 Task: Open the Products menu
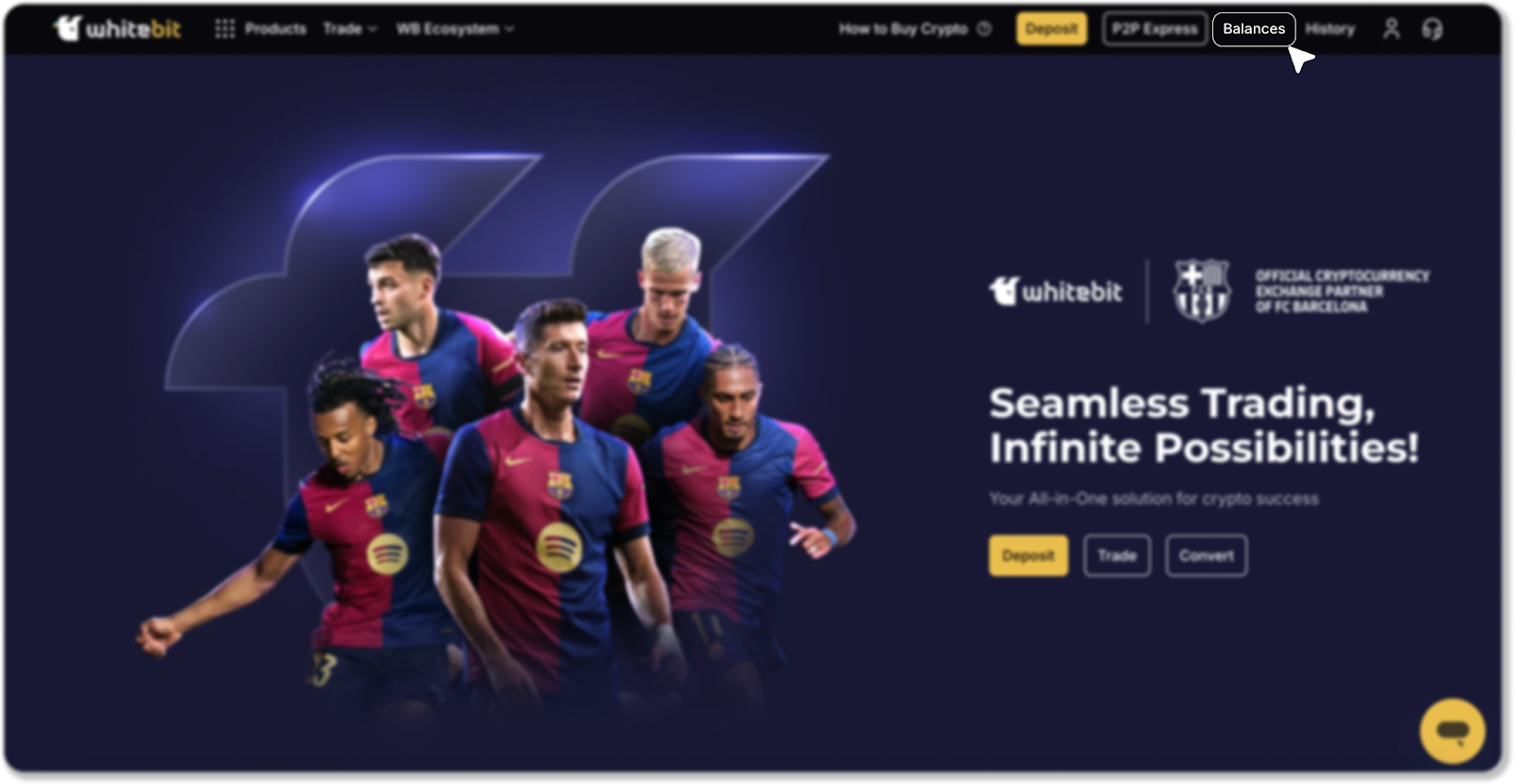click(275, 28)
